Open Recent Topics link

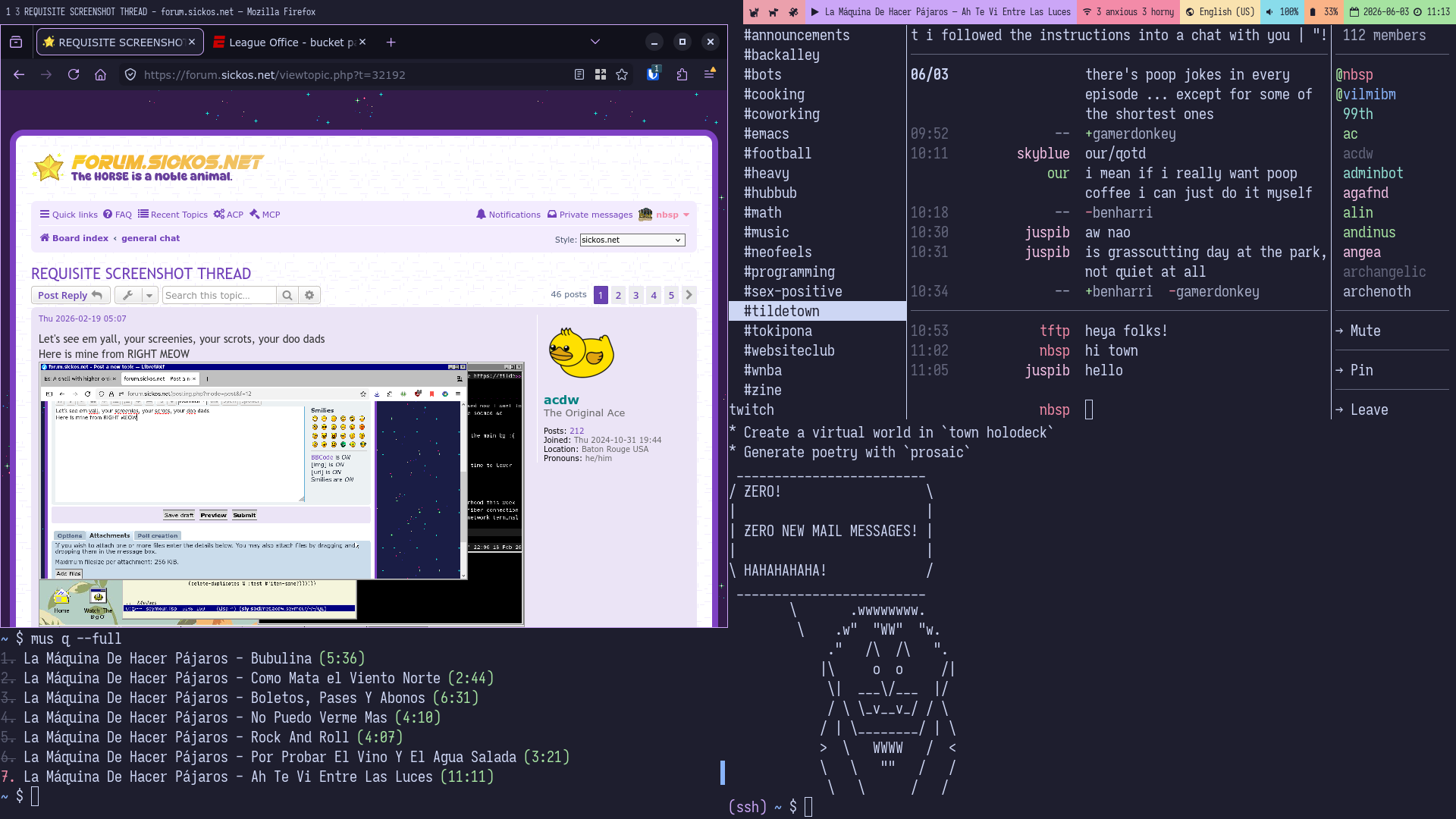(x=173, y=215)
